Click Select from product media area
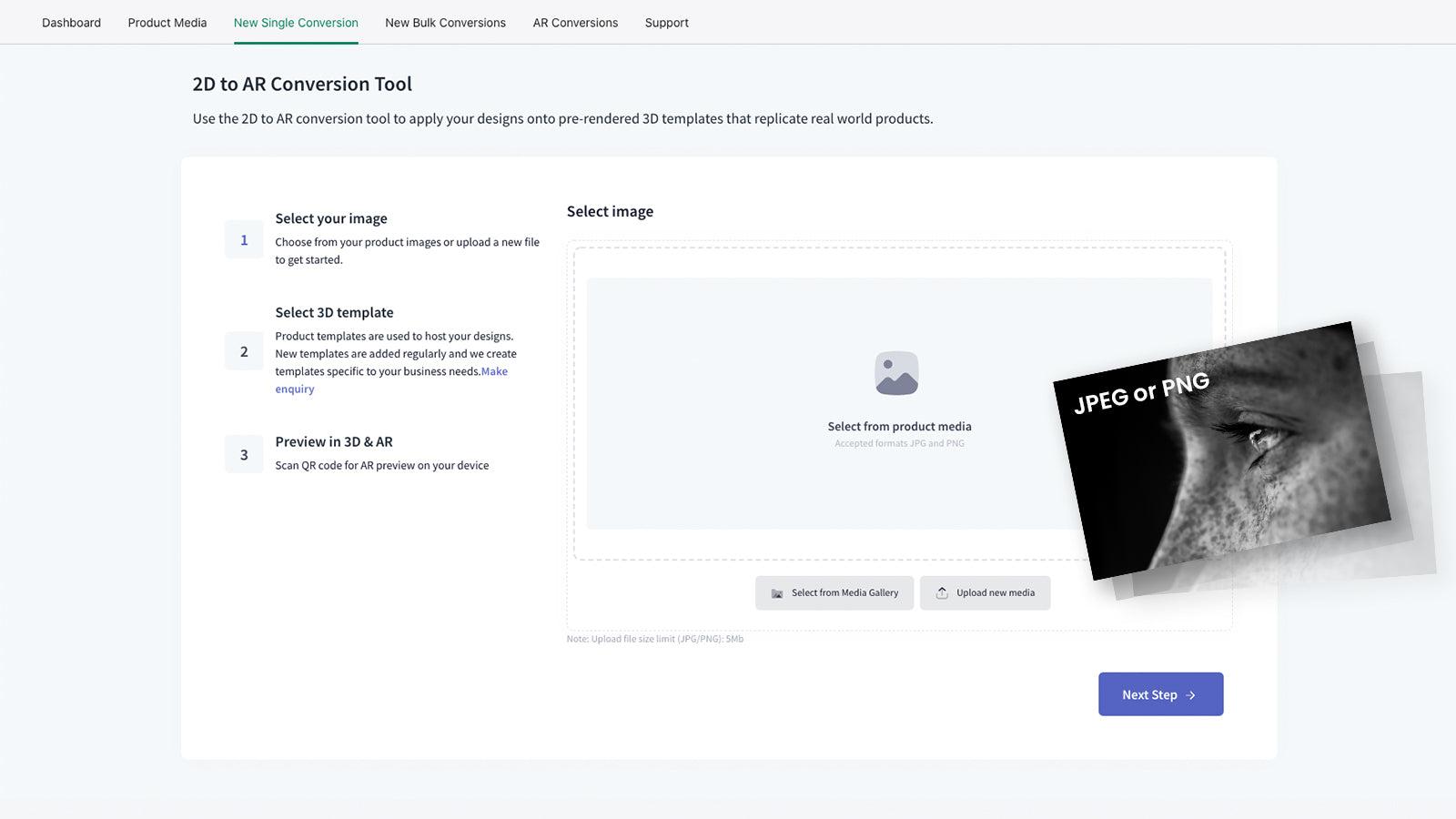The width and height of the screenshot is (1456, 819). (x=898, y=426)
